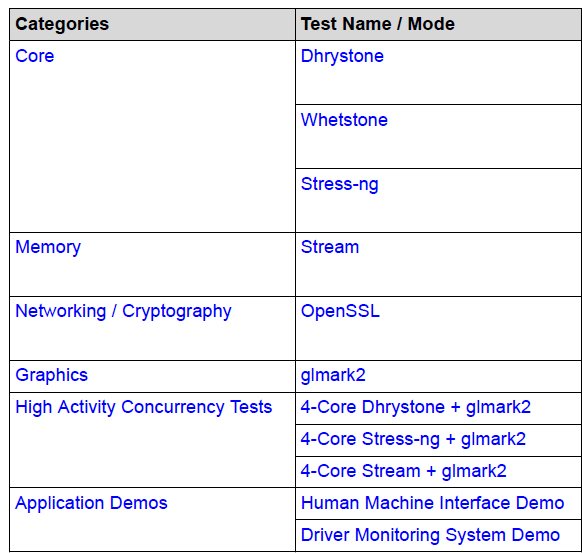Open the Core category link
Screen dimensions: 582x553
click(x=35, y=56)
